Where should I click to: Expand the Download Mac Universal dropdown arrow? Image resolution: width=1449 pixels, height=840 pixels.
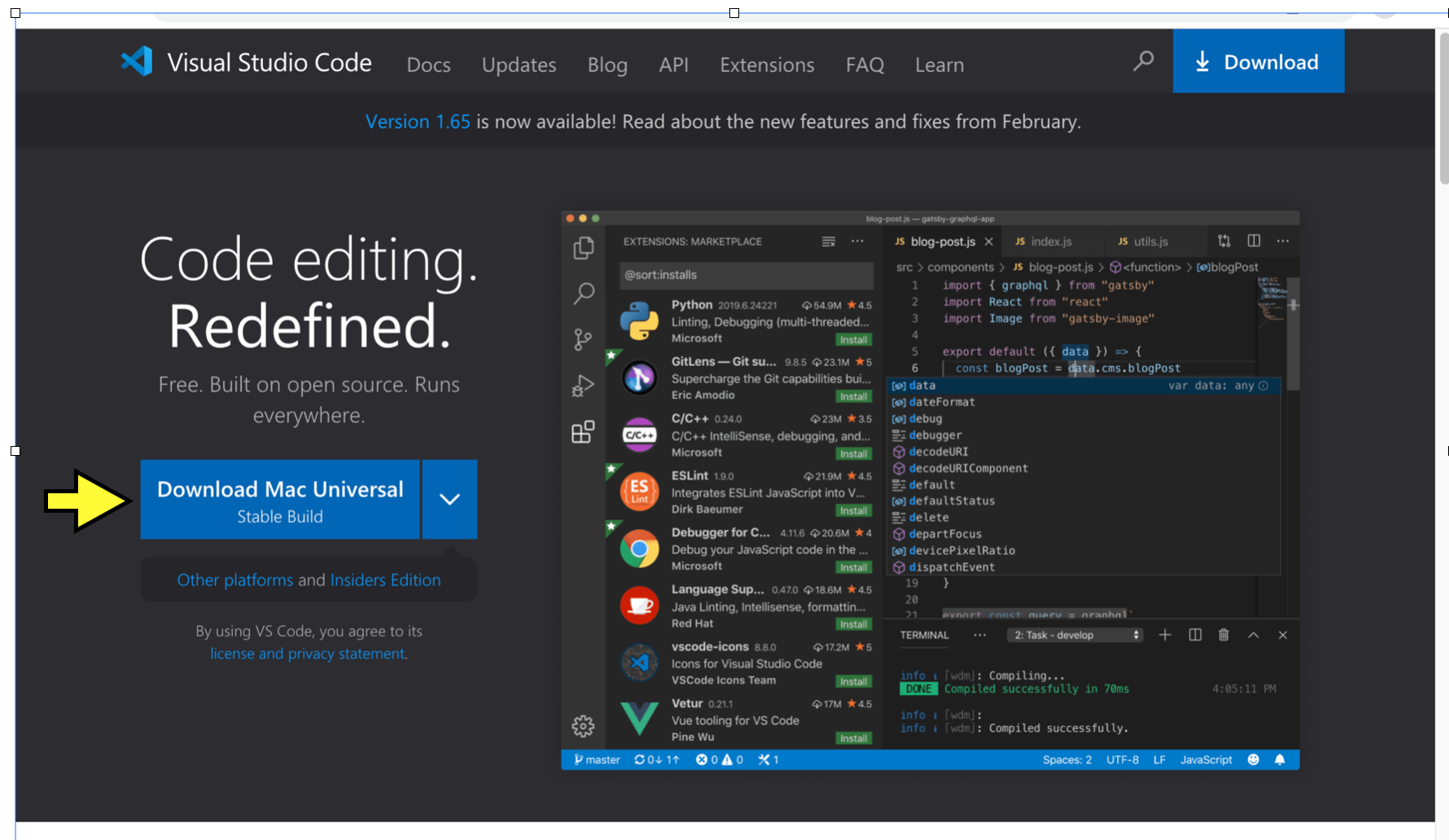point(449,499)
